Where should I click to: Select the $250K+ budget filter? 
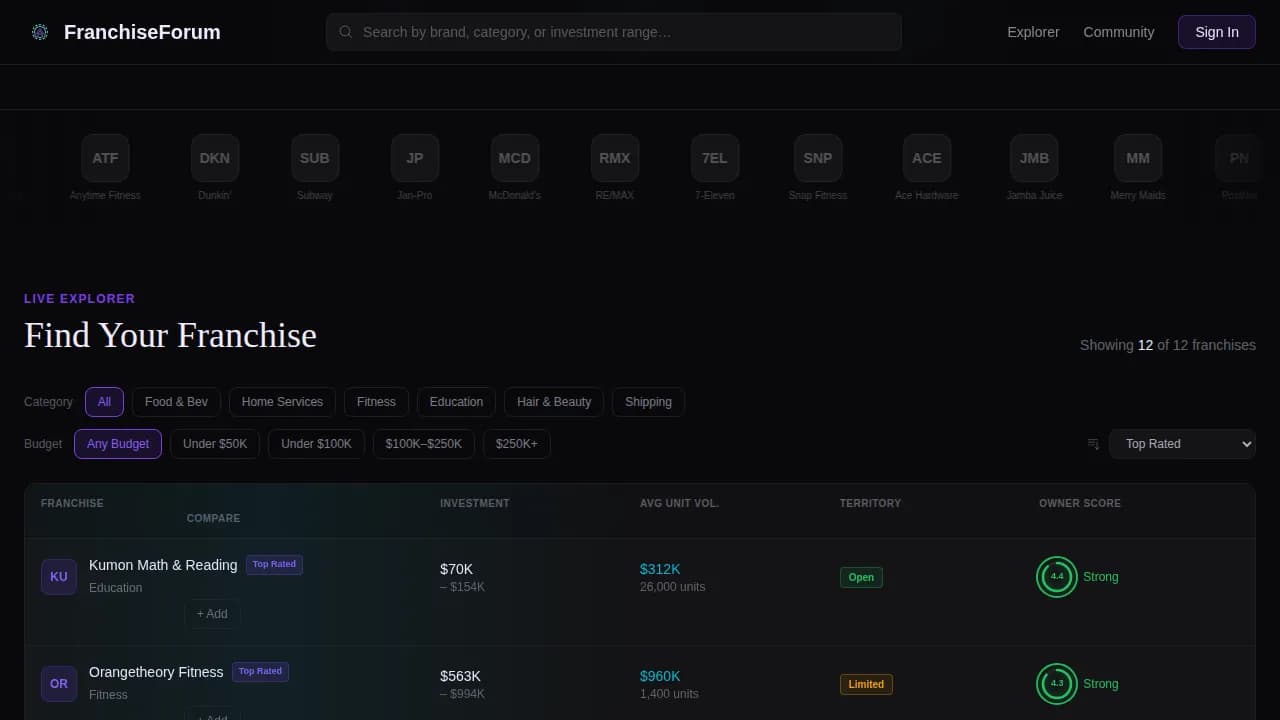[x=517, y=444]
